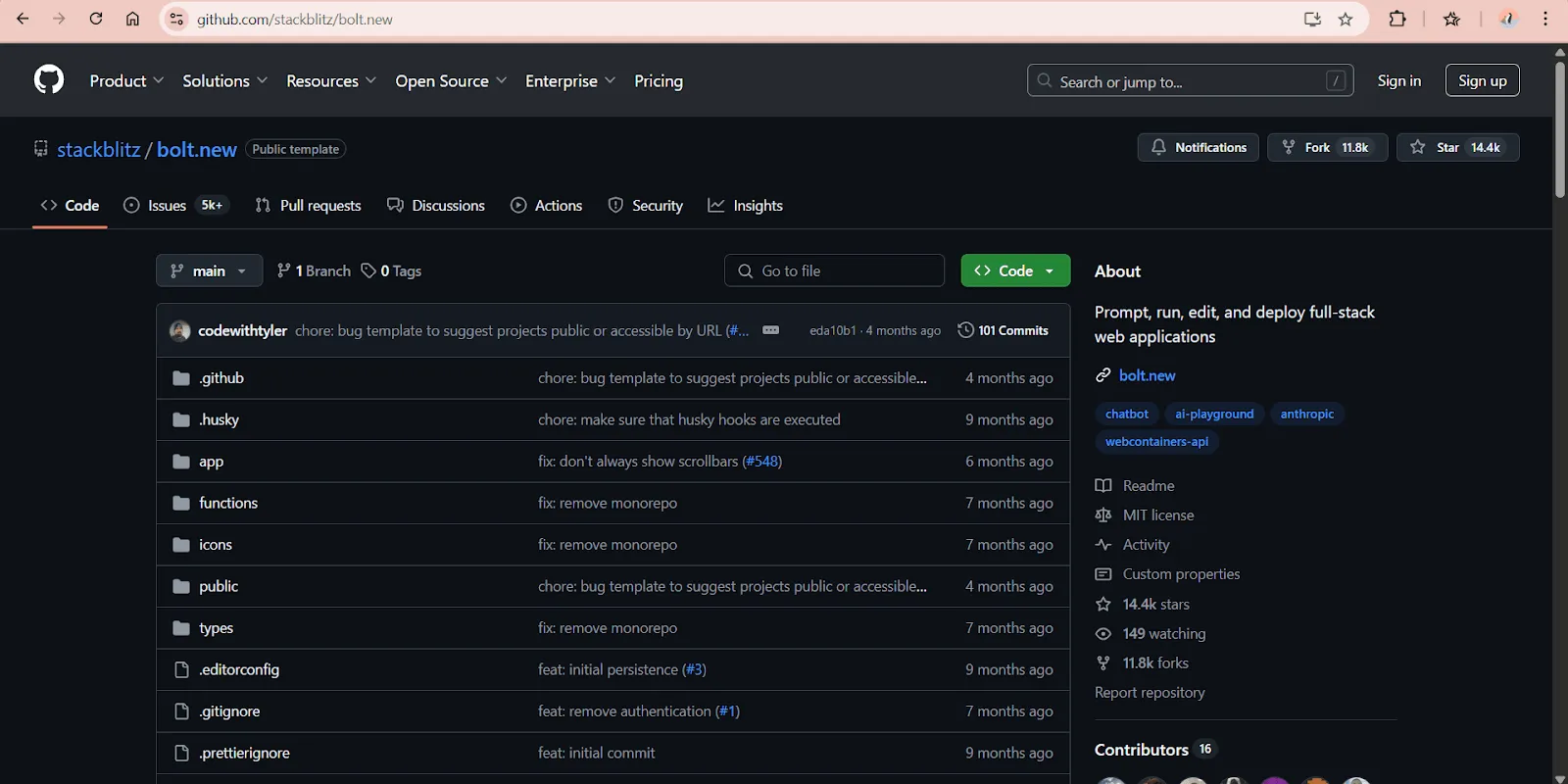Click the Search or jump to field
Image resolution: width=1568 pixels, height=784 pixels.
1191,80
